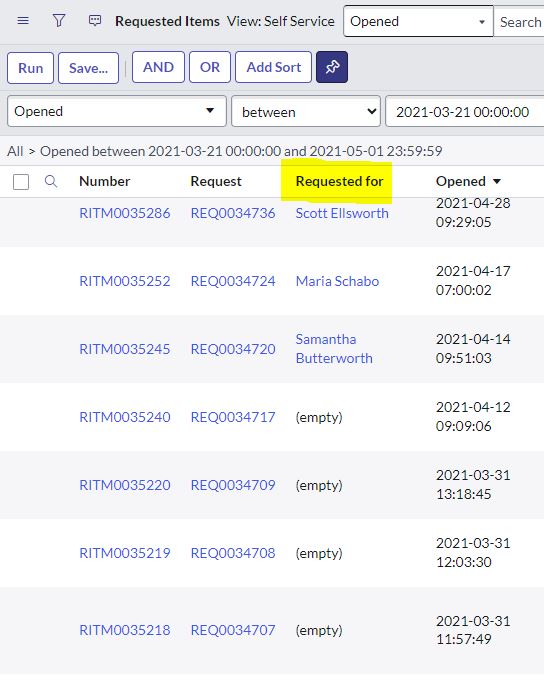The height and width of the screenshot is (686, 544).
Task: Open request REQ0034724
Action: (233, 281)
